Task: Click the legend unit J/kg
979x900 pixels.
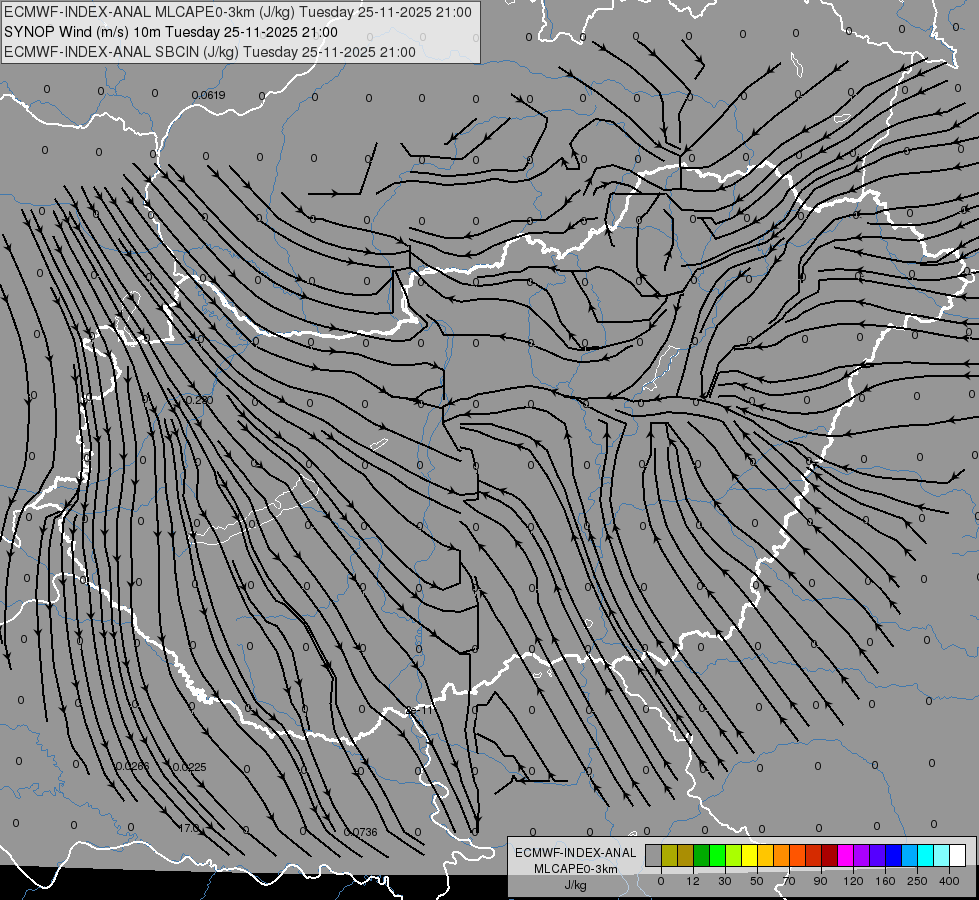Action: [576, 885]
